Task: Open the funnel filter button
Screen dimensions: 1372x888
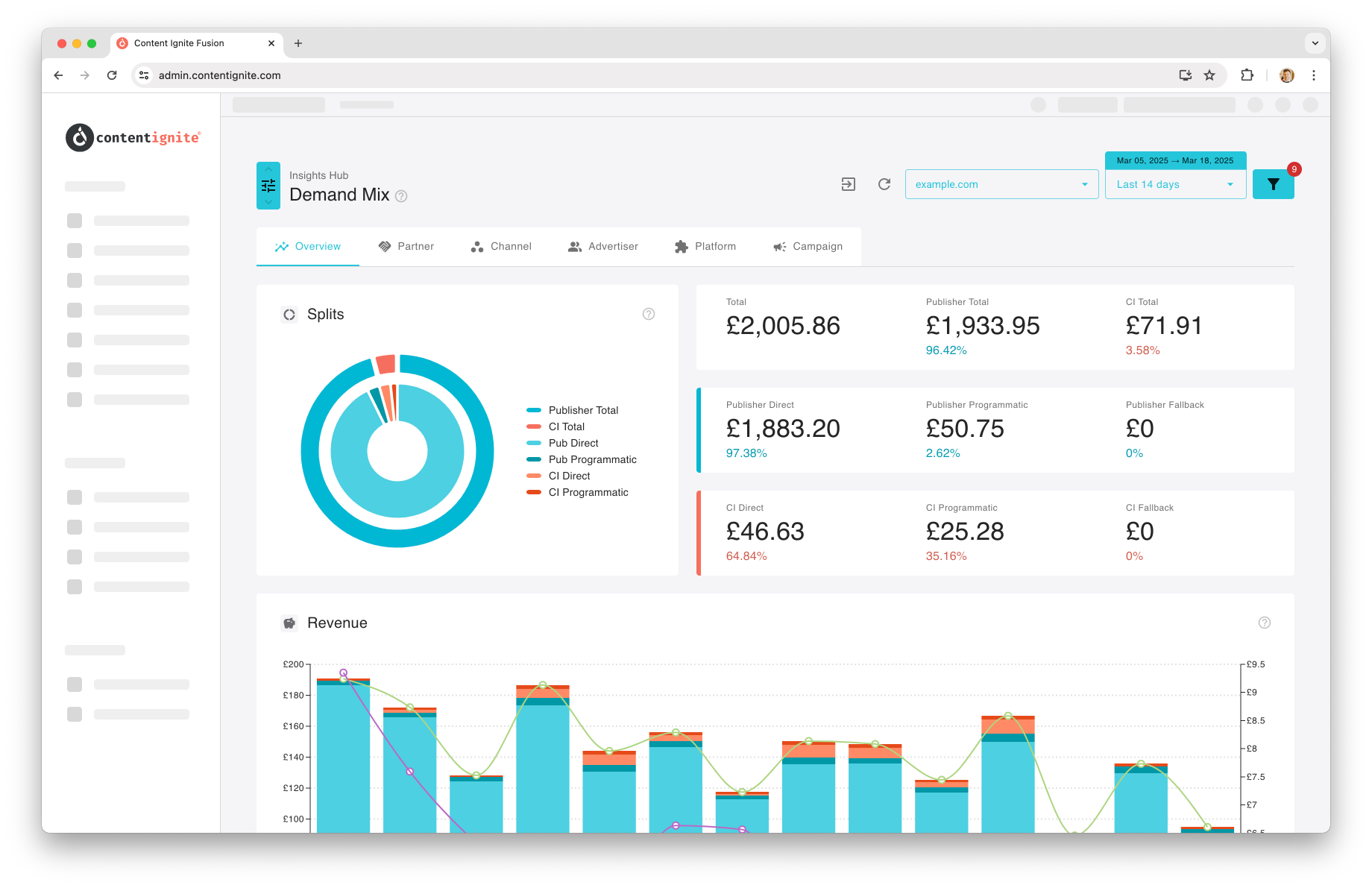Action: point(1274,184)
